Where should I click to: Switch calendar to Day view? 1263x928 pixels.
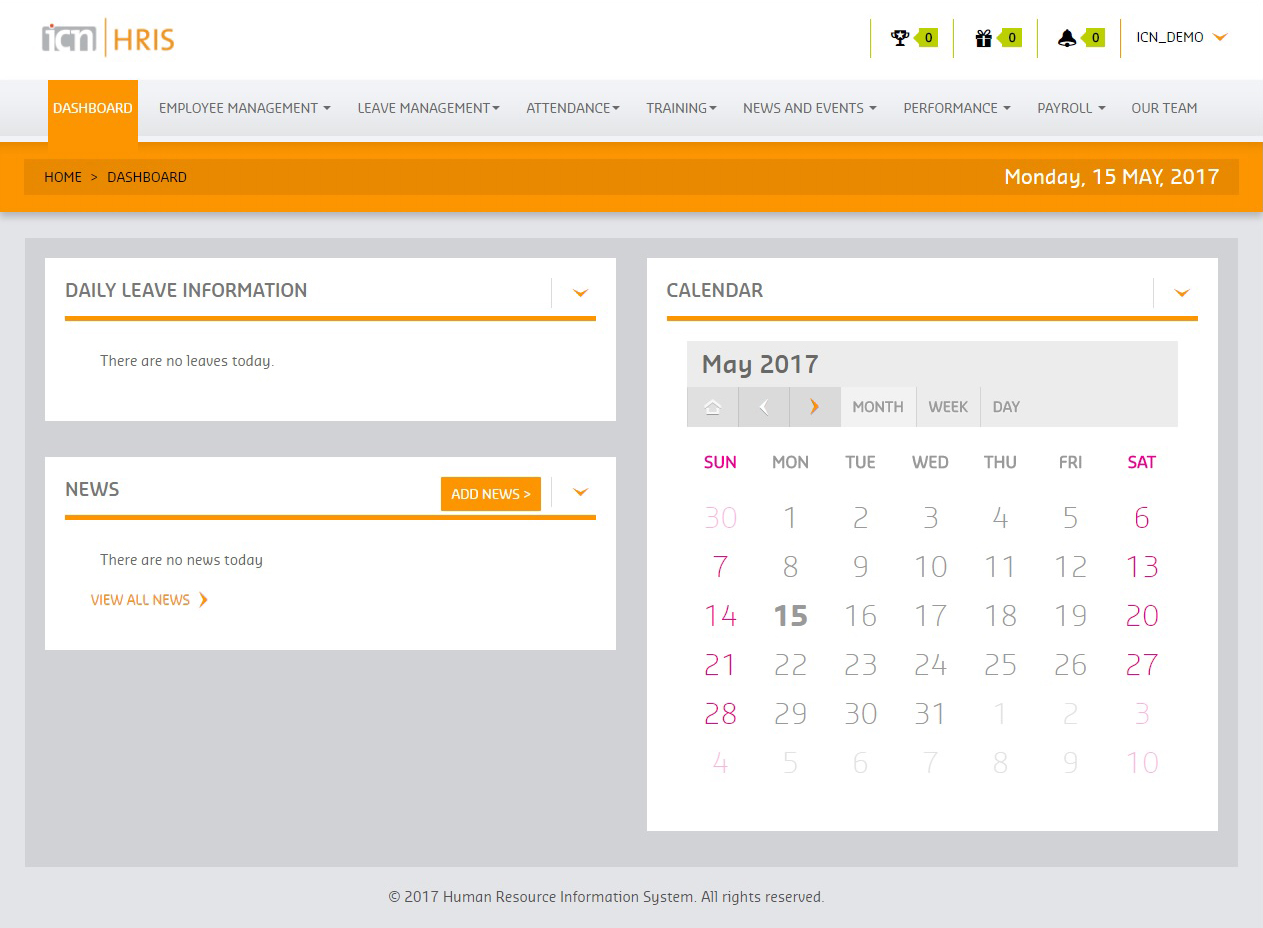(1006, 407)
